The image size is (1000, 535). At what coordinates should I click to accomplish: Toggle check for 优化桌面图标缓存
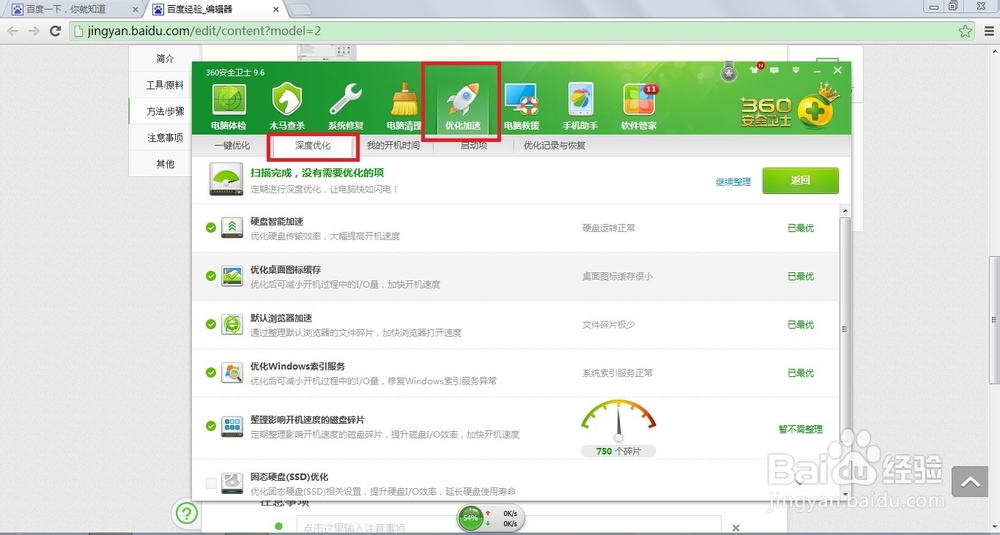tap(210, 276)
